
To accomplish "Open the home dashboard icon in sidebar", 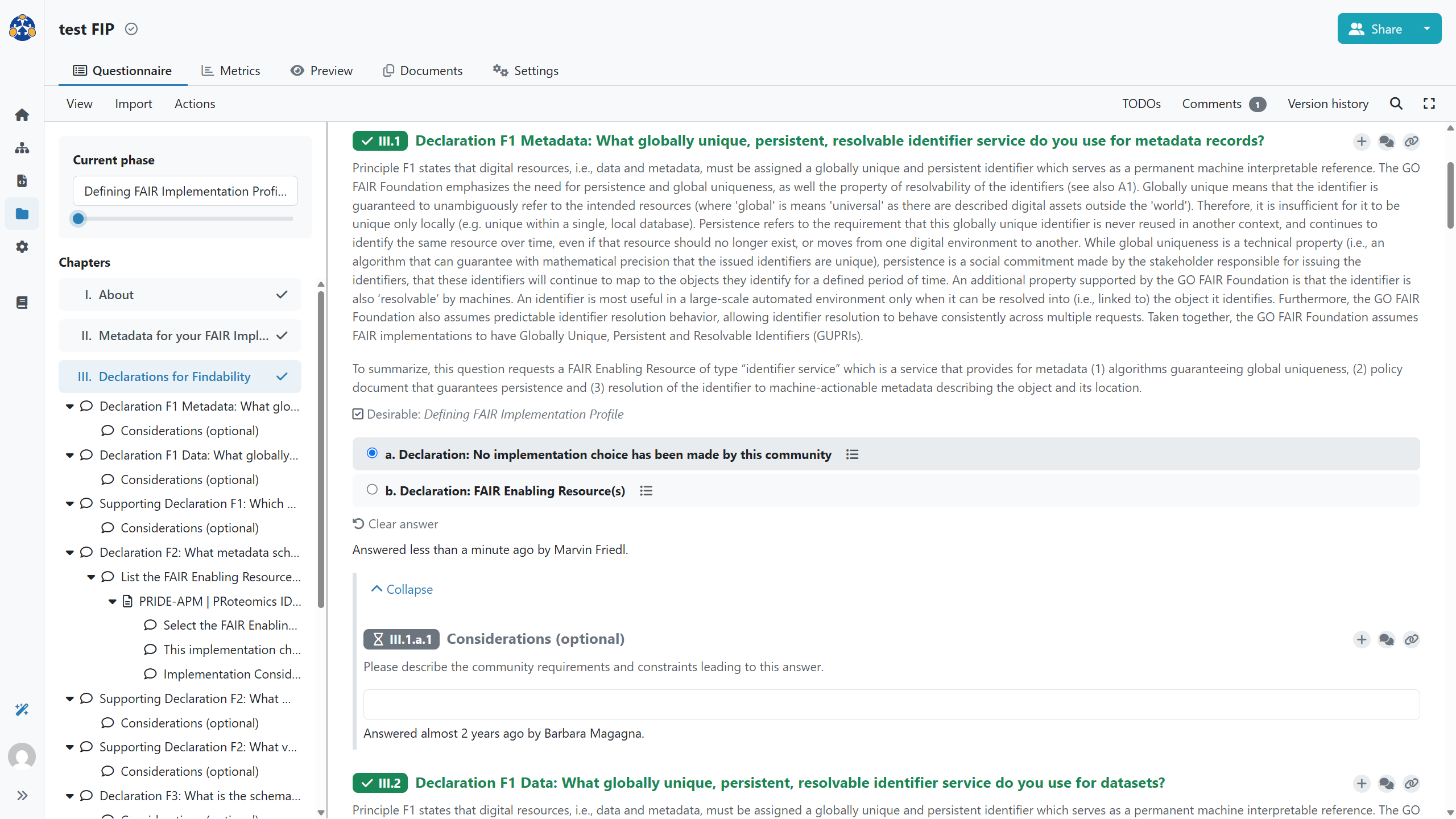I will pos(22,115).
